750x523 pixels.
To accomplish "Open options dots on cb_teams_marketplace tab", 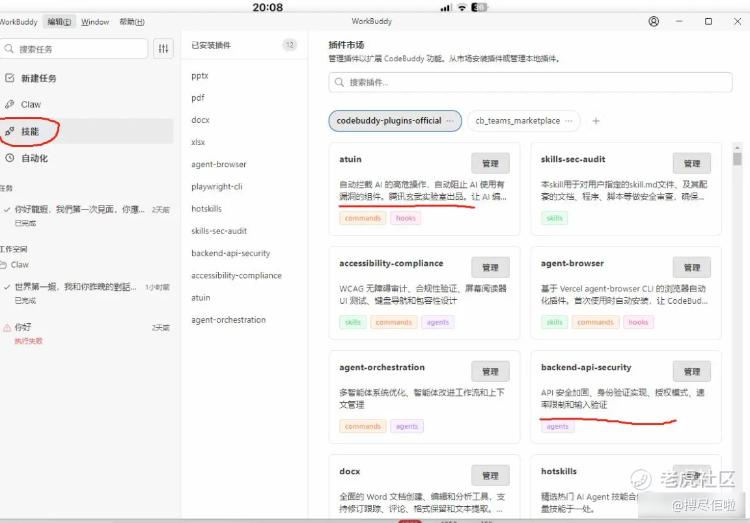I will click(x=569, y=121).
